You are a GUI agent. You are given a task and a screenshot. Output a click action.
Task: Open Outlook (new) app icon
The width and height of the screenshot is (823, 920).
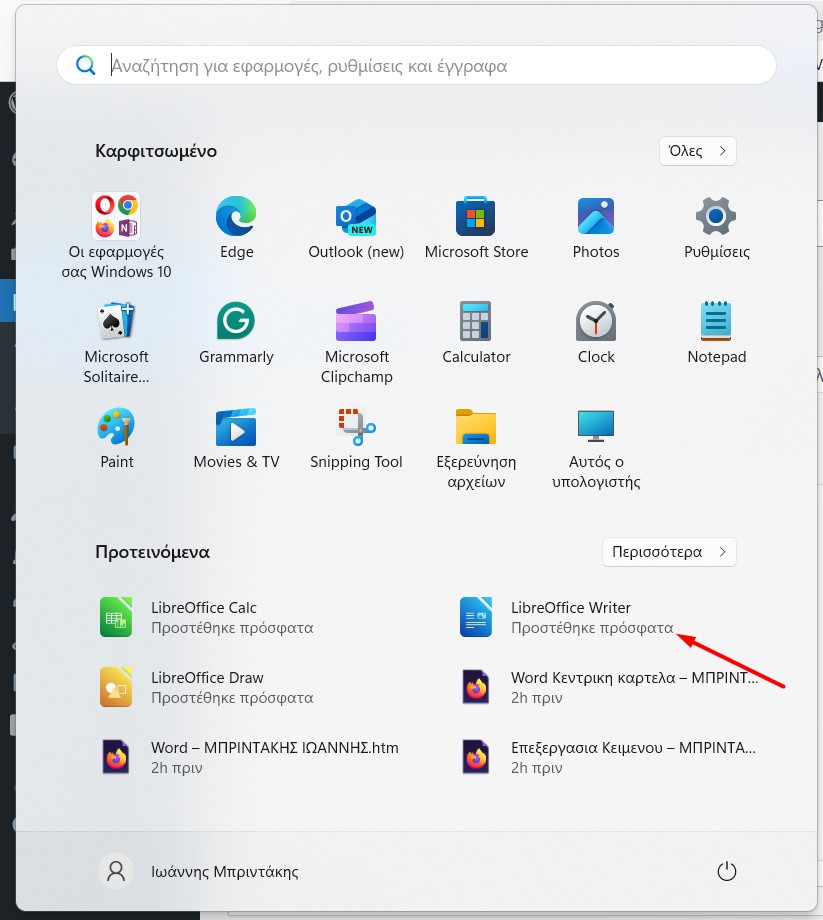click(356, 217)
